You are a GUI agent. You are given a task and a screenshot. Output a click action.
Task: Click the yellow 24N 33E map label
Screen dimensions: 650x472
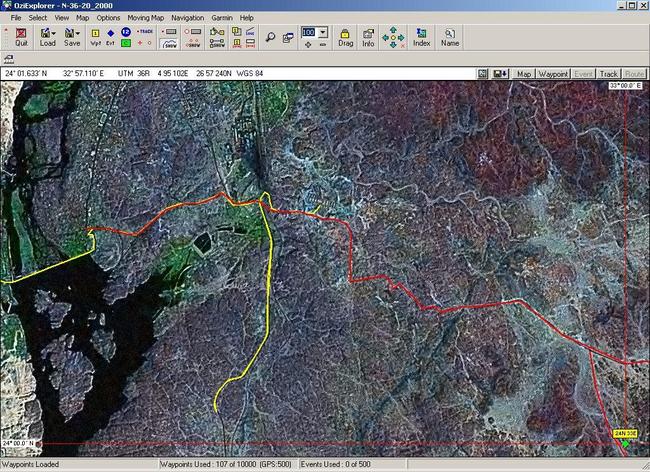(x=627, y=434)
